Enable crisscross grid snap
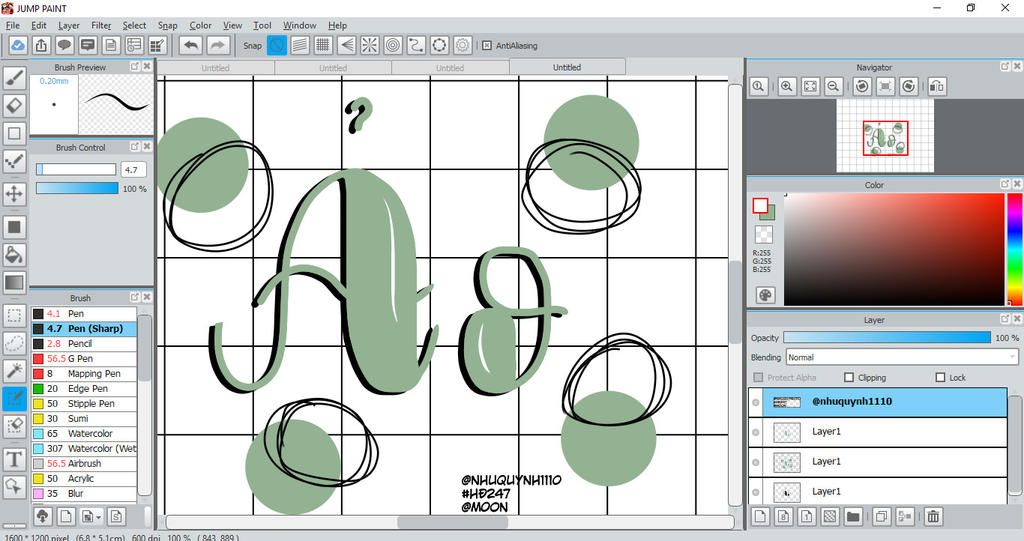This screenshot has width=1024, height=541. click(x=323, y=45)
